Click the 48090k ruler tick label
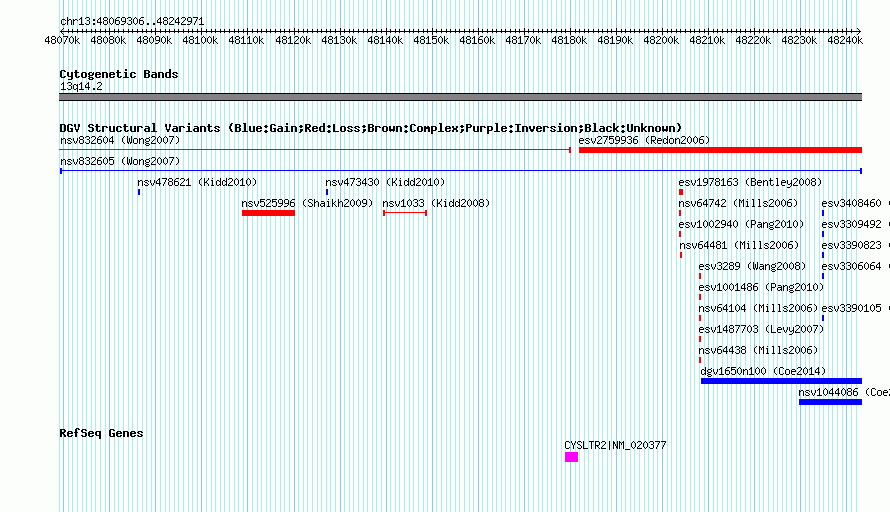The height and width of the screenshot is (512, 890). 154,40
